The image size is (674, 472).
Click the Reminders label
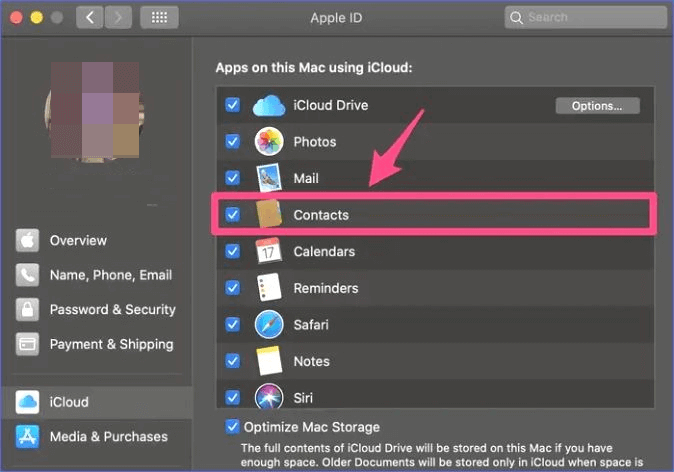coord(326,288)
